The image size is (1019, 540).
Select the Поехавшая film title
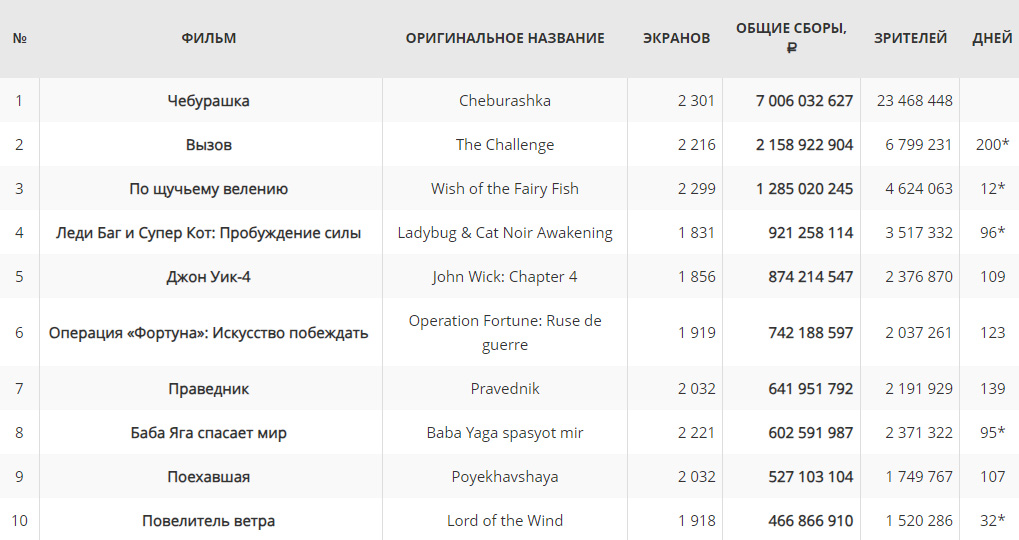click(208, 477)
